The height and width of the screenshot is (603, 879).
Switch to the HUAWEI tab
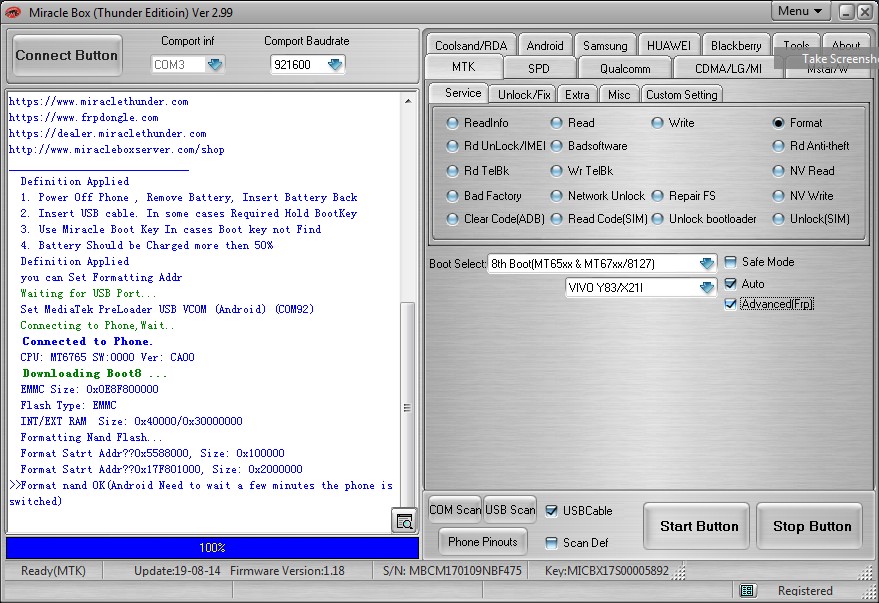669,45
